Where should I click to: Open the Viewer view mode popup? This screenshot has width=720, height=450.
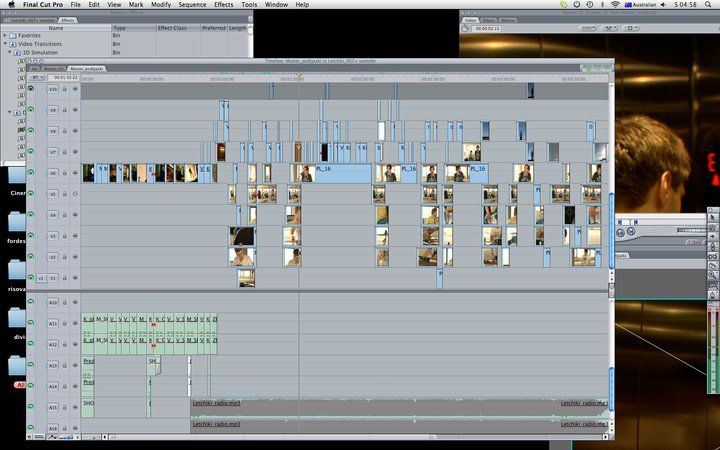click(x=609, y=28)
